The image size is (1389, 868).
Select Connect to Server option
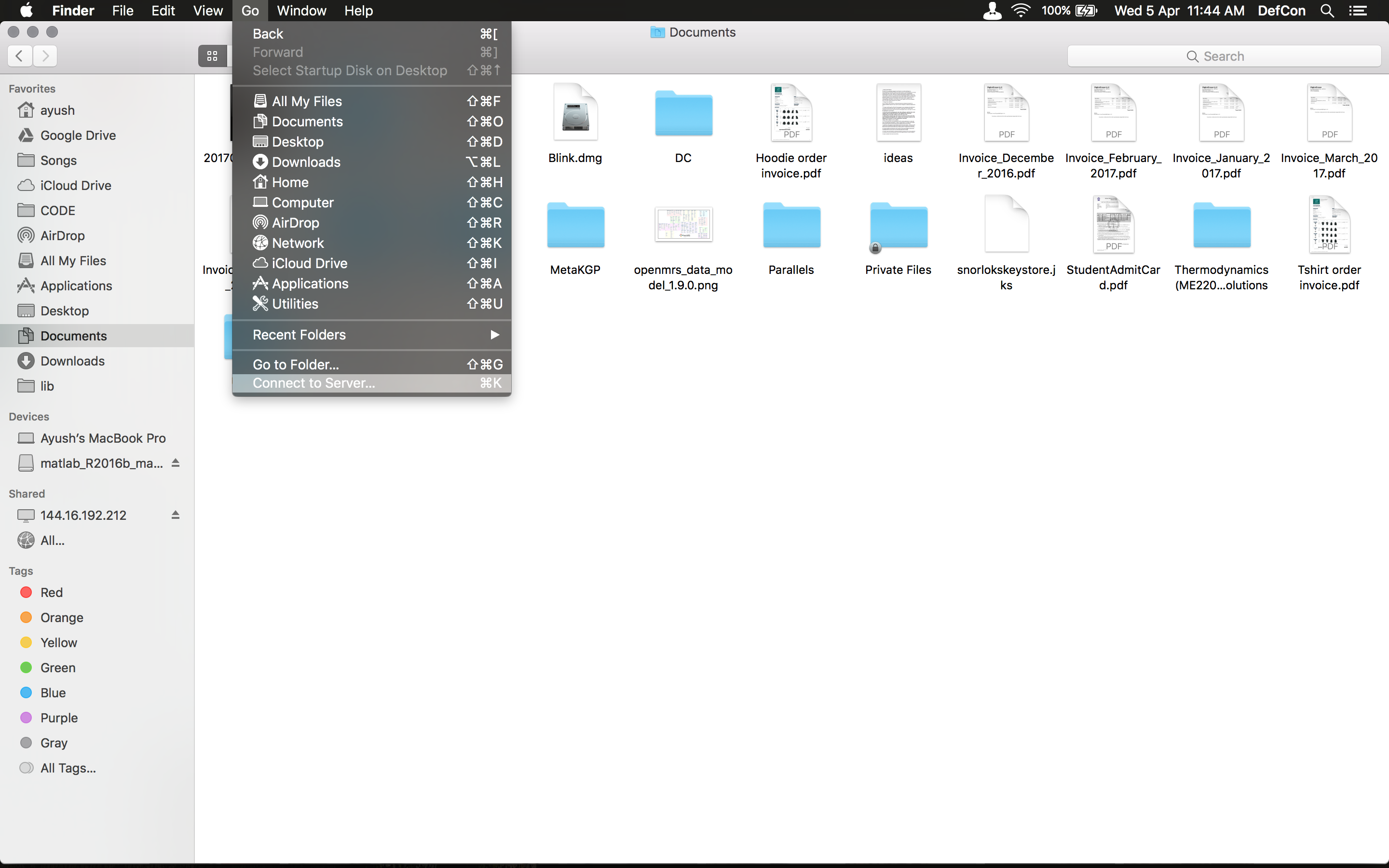pyautogui.click(x=313, y=383)
